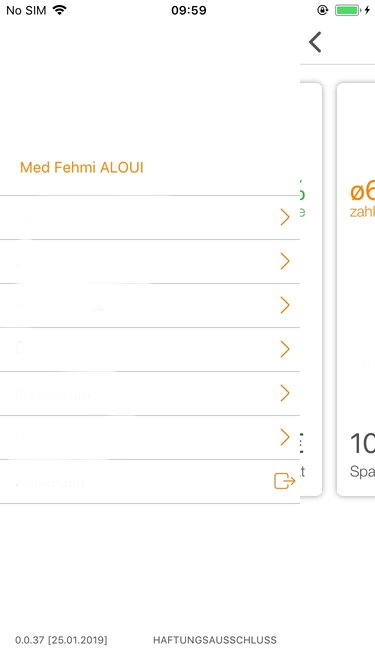Tap the rotation lock status icon

(x=323, y=10)
